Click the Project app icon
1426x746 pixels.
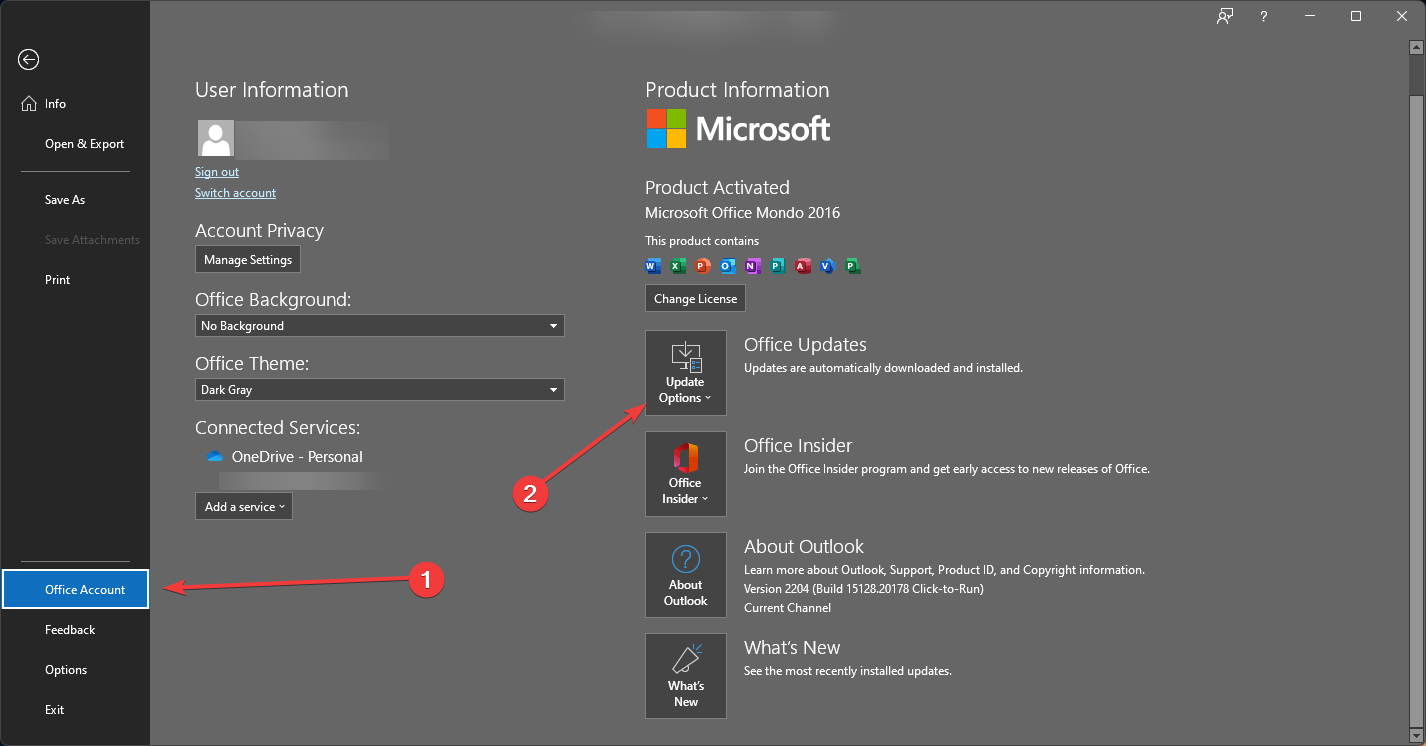[x=853, y=266]
